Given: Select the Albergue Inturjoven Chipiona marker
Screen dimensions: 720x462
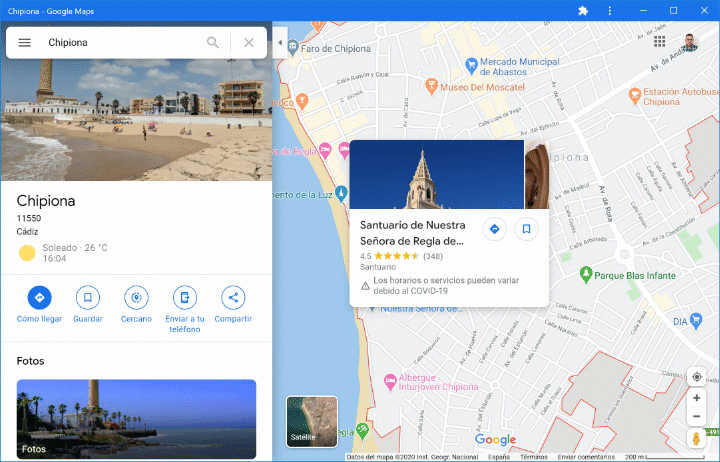Looking at the screenshot, I should click(390, 382).
